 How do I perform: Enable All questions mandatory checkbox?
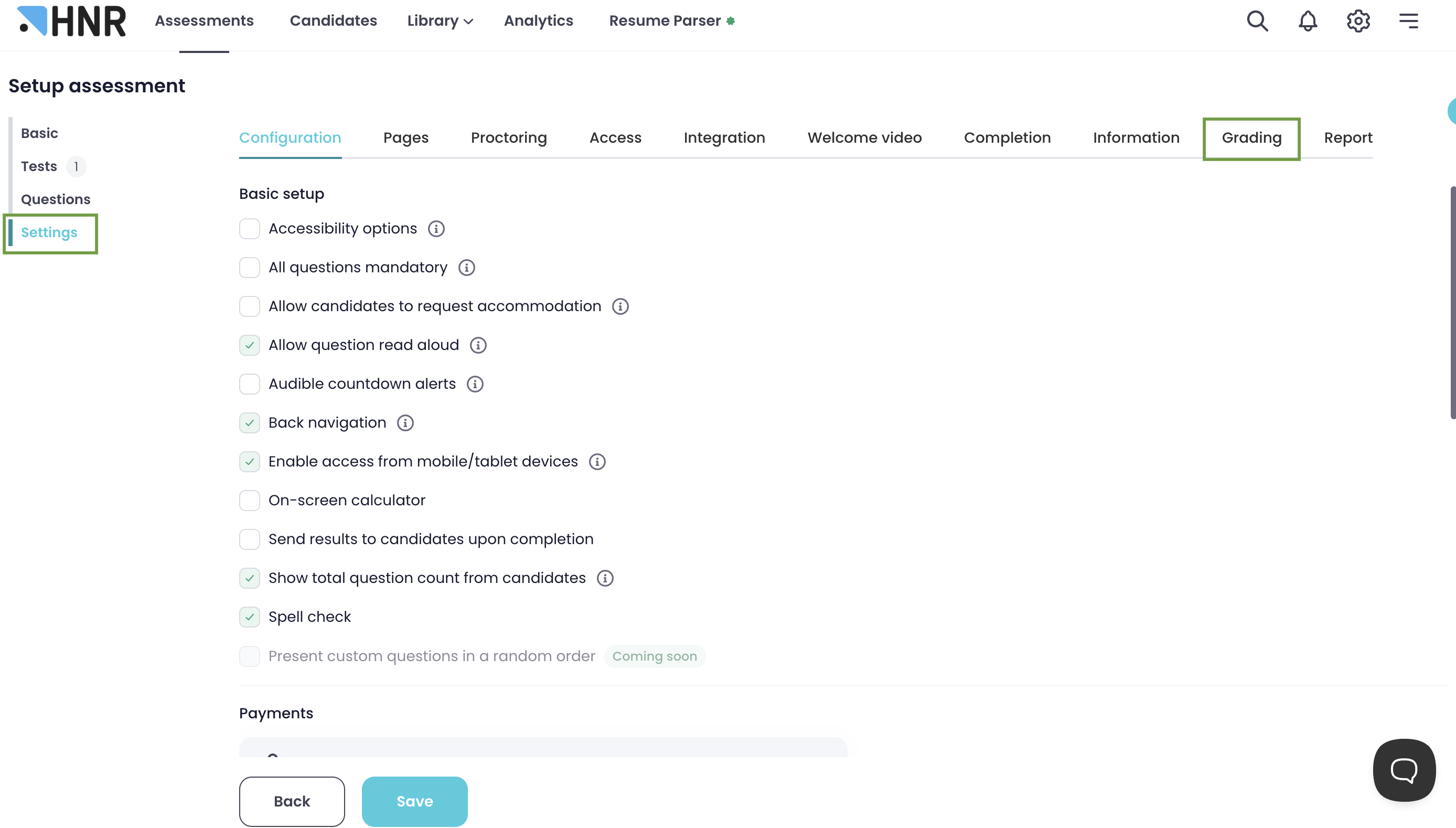coord(250,268)
